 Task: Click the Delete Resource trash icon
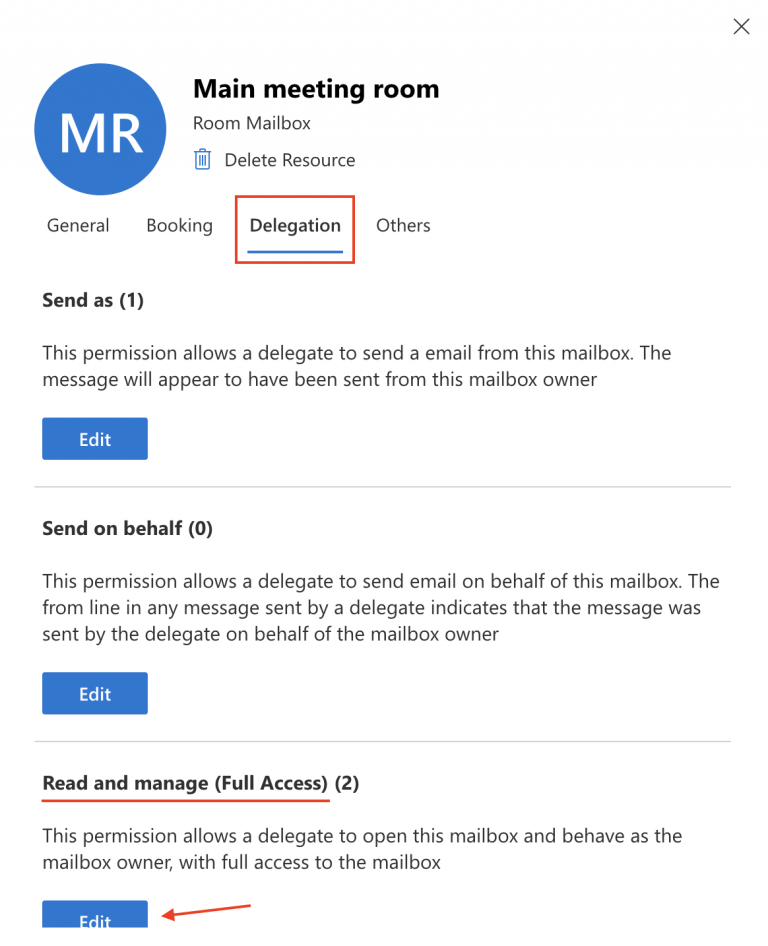203,159
